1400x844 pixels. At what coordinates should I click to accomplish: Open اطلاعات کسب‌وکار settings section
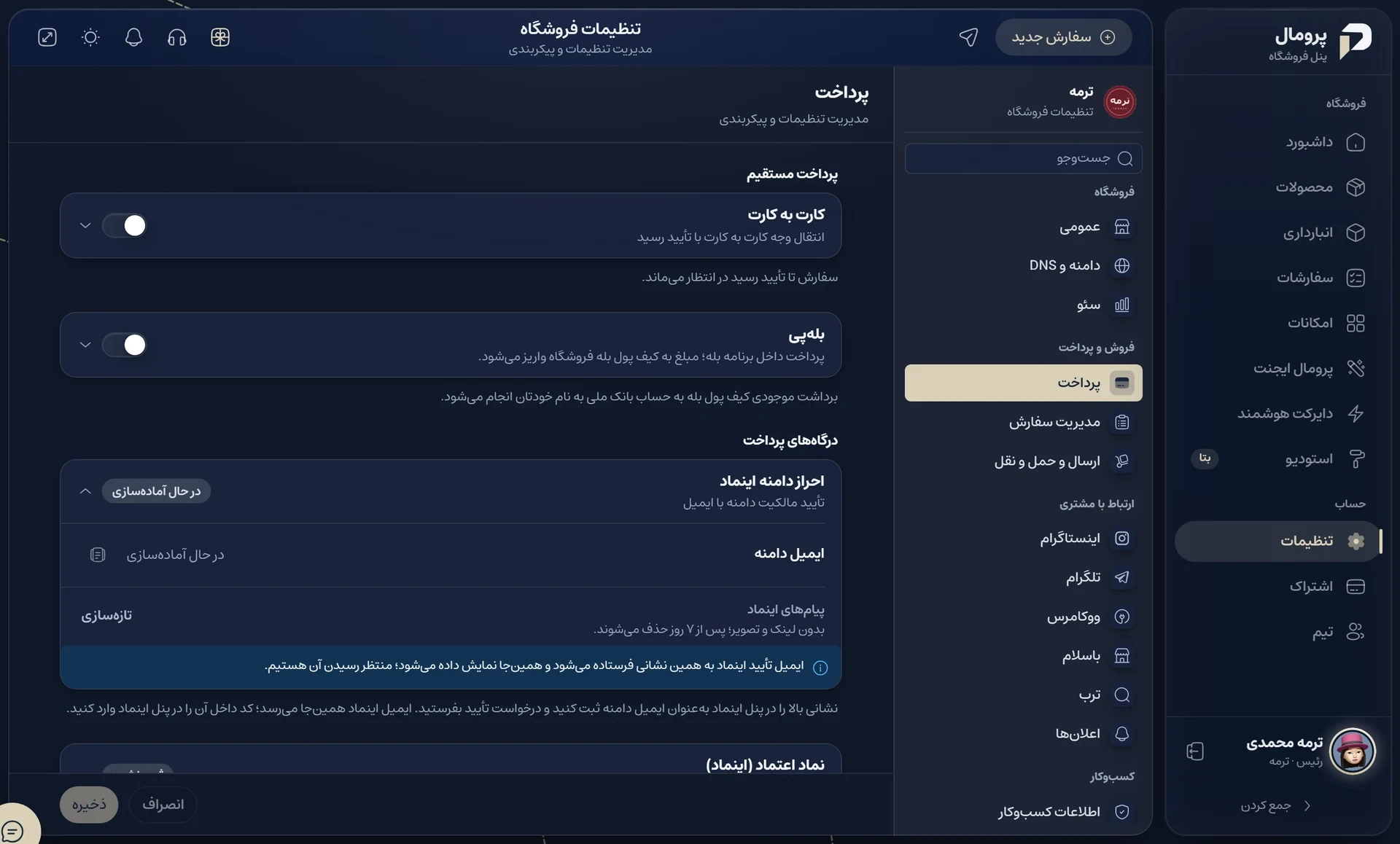[1024, 812]
